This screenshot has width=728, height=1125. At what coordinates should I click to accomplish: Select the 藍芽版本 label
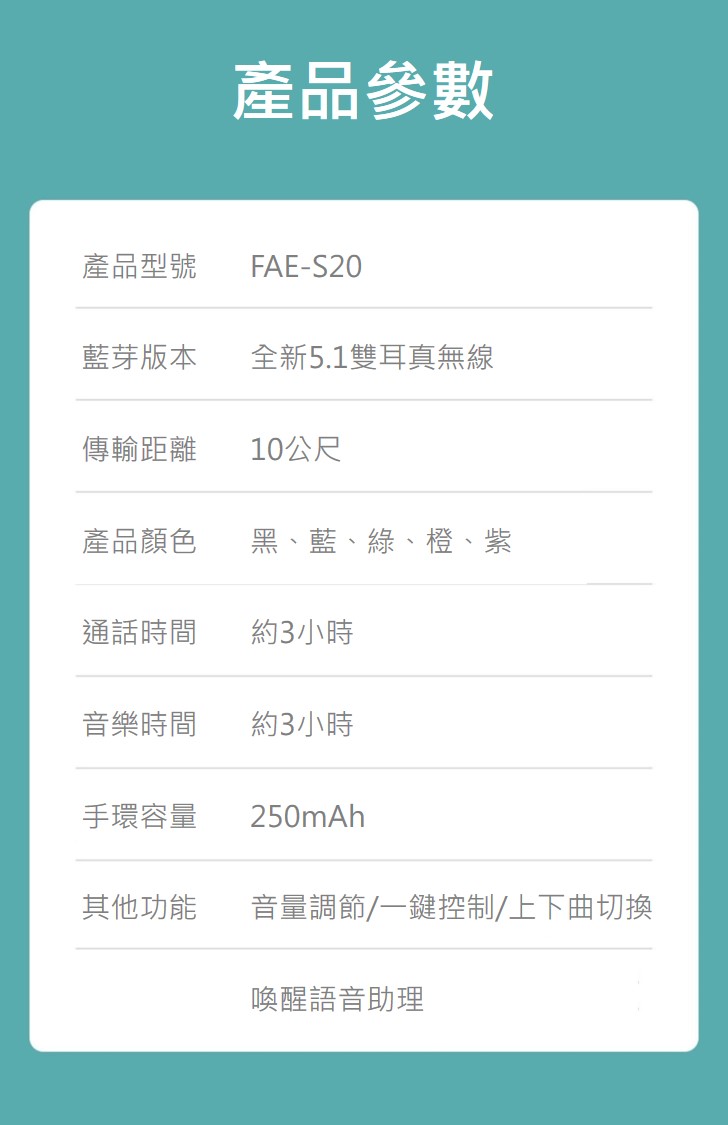(x=139, y=357)
